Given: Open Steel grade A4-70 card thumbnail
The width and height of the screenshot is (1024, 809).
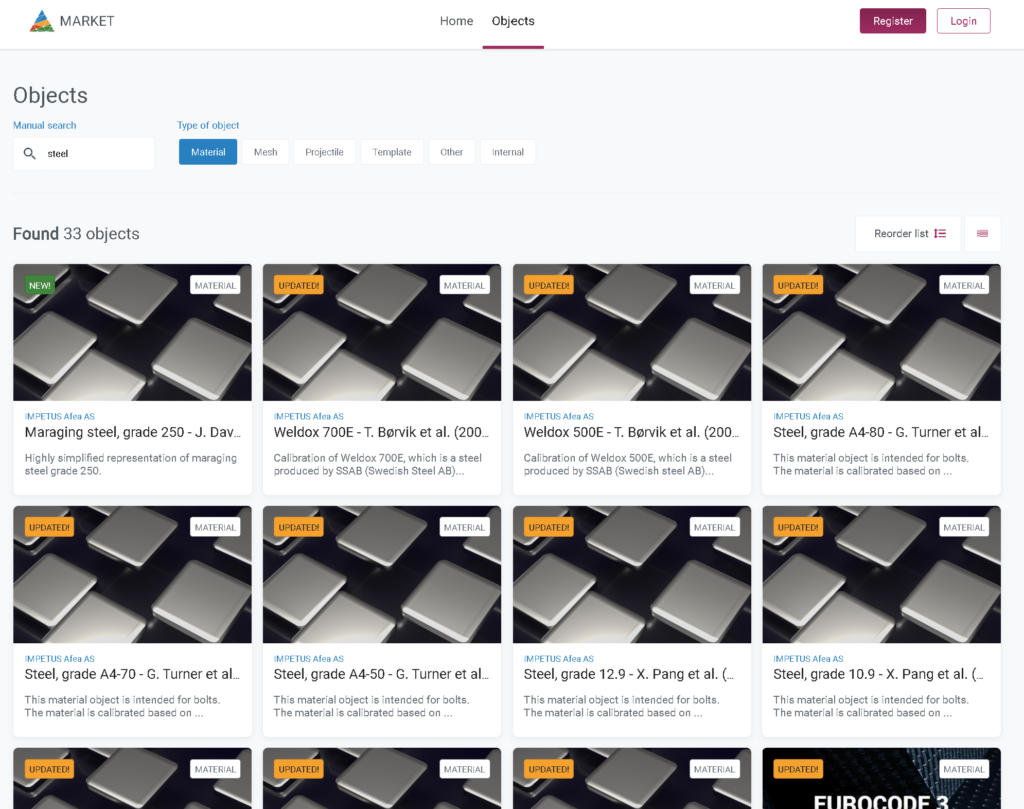Looking at the screenshot, I should coord(133,575).
